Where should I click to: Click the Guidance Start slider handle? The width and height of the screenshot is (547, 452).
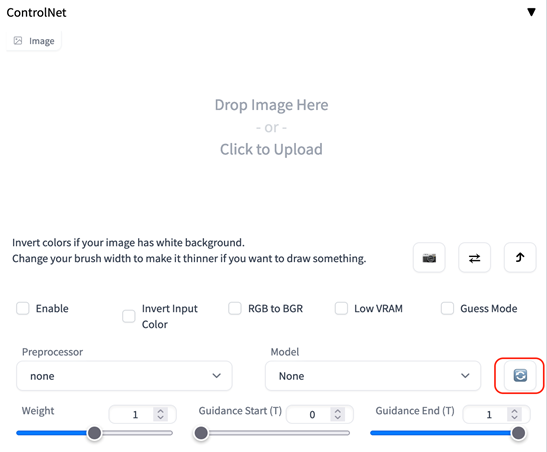pyautogui.click(x=201, y=433)
